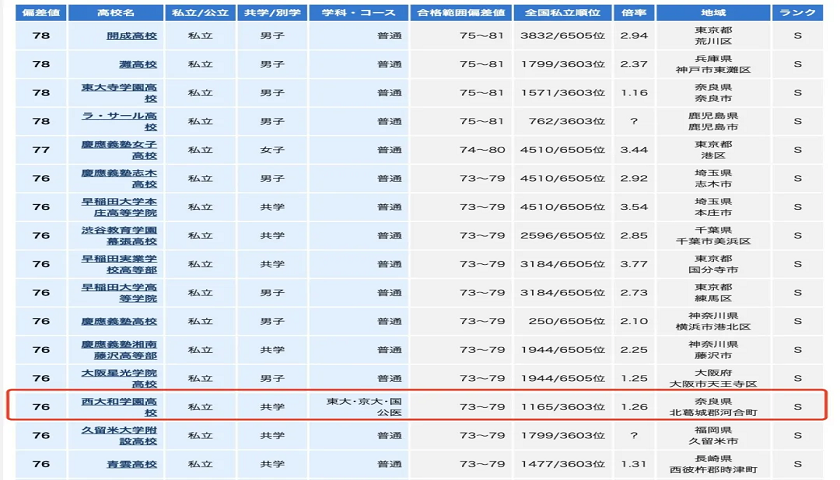The width and height of the screenshot is (840, 480).
Task: Open the 開成高校 school link
Action: [118, 35]
